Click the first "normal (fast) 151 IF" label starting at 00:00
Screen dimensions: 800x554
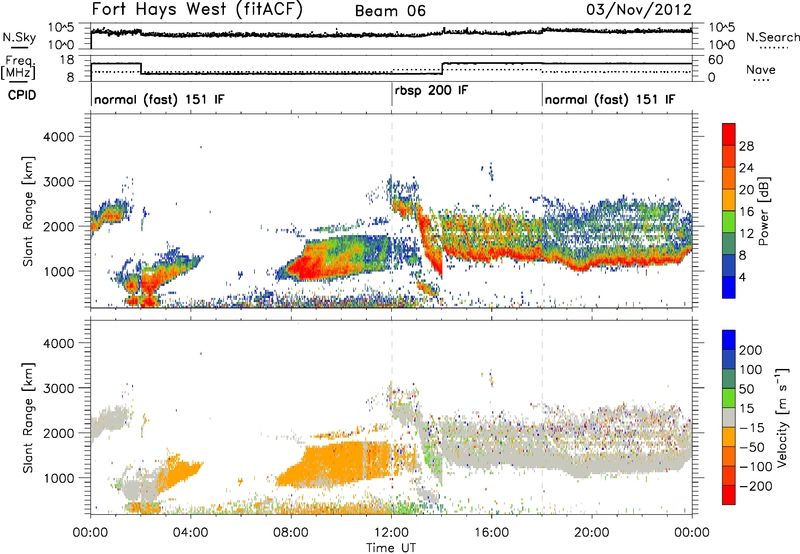point(159,99)
